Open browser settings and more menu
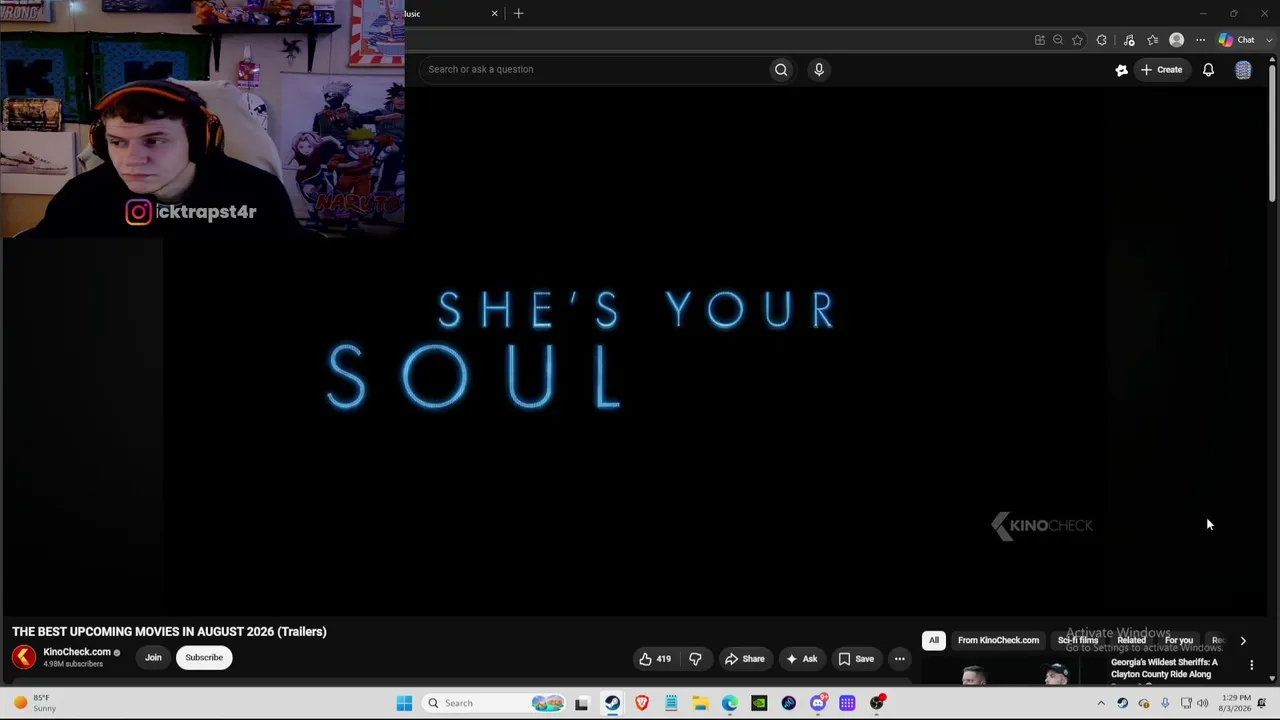This screenshot has width=1280, height=720. (1200, 40)
